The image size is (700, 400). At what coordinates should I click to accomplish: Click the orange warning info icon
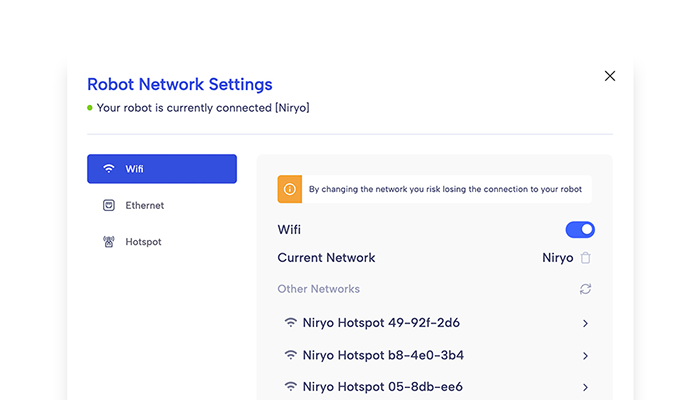pos(290,189)
